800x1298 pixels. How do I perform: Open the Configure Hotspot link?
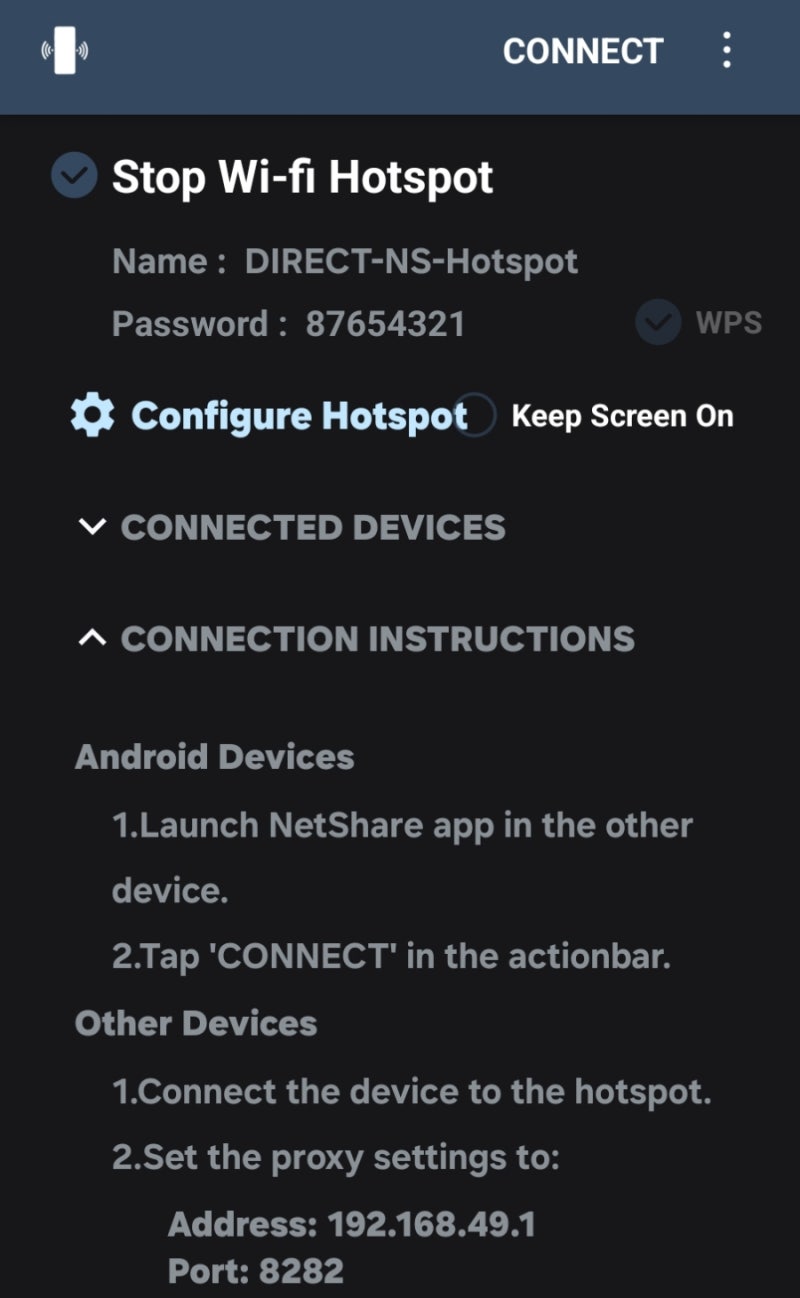(x=299, y=416)
